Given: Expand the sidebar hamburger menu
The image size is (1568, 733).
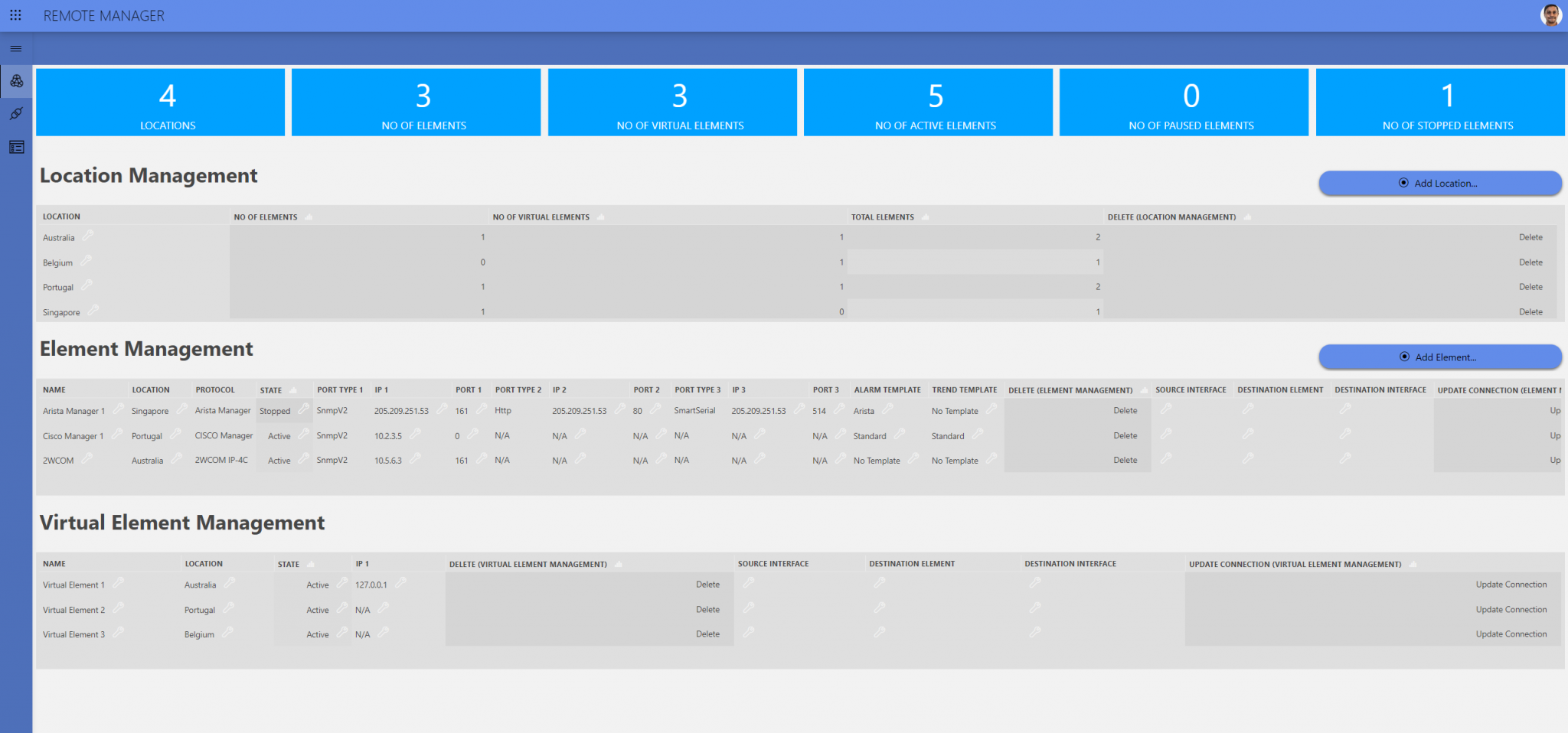Looking at the screenshot, I should 15,48.
